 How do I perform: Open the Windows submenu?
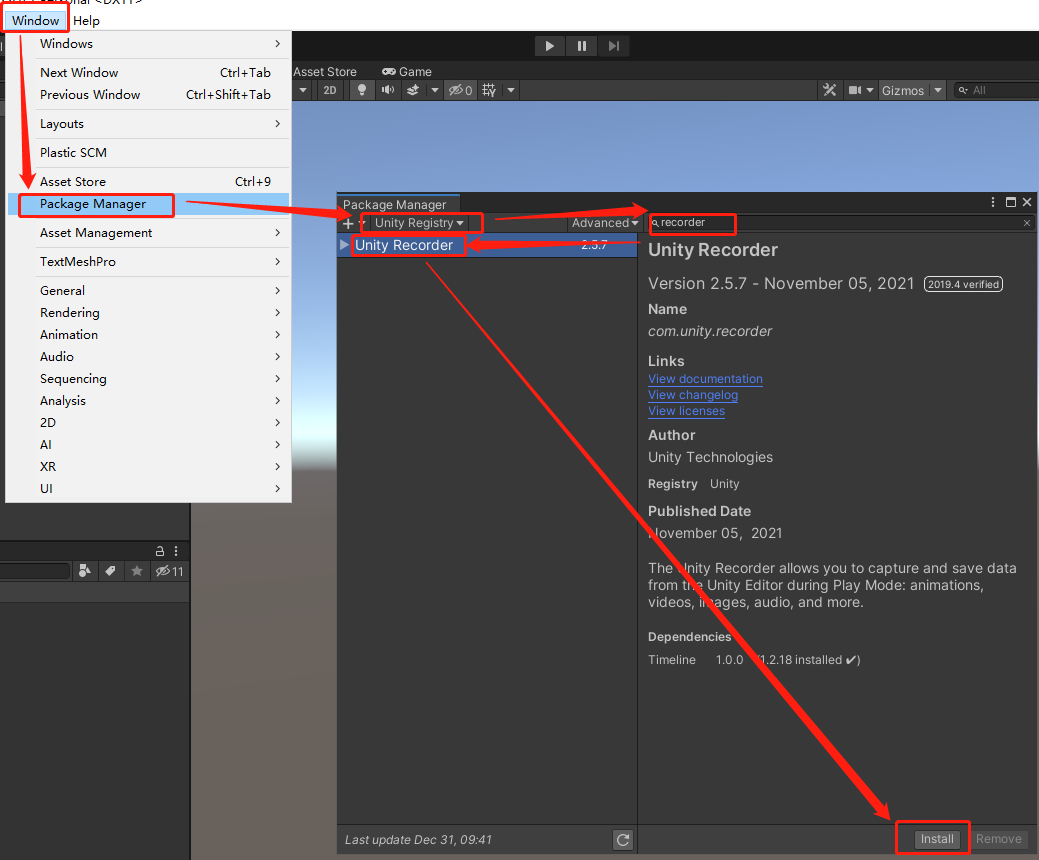point(148,44)
